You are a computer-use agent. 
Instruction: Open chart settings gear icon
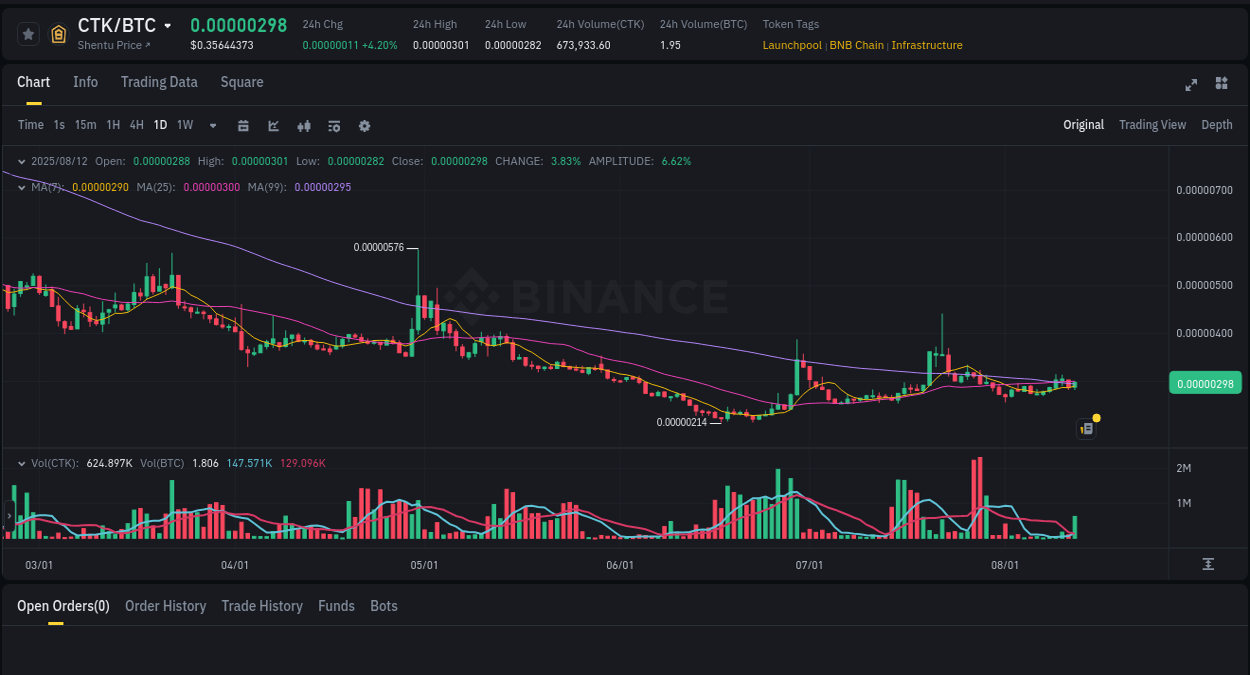coord(364,125)
